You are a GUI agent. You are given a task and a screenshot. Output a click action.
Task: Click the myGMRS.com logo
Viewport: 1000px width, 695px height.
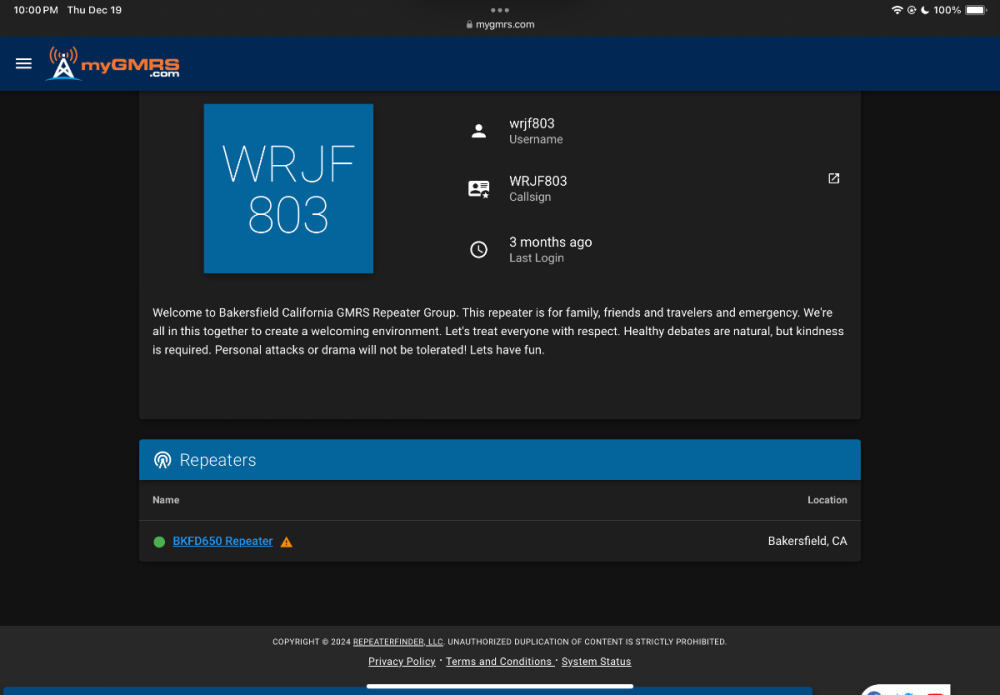pos(114,64)
